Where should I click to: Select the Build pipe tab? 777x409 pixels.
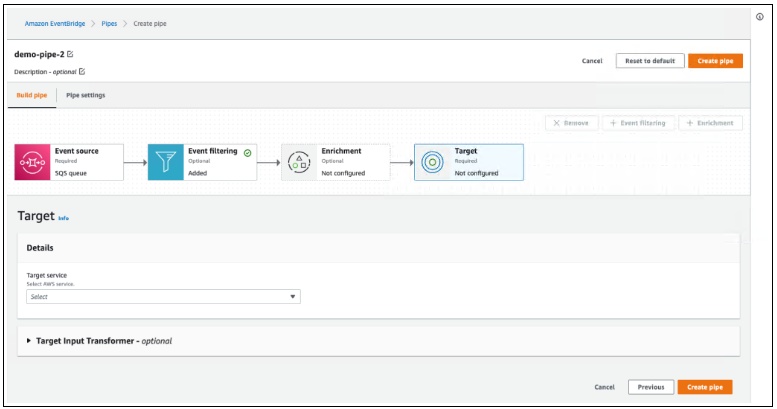pos(32,96)
